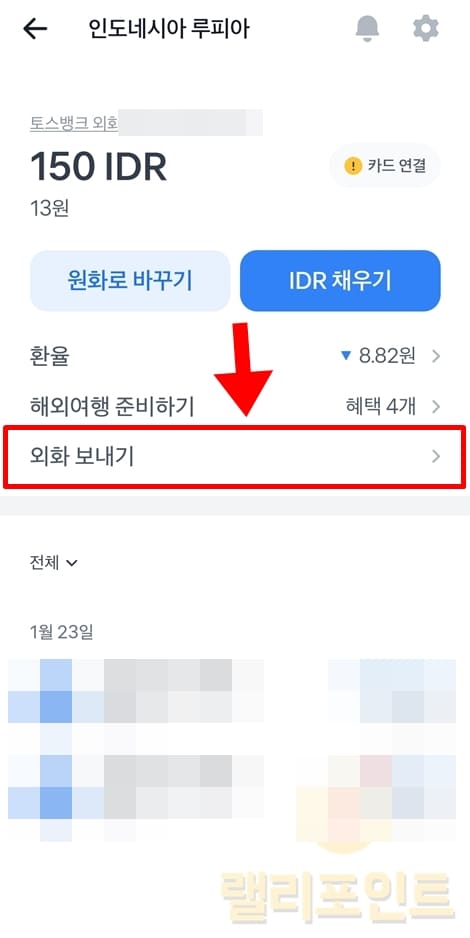Viewport: 470px width, 938px height.
Task: Open the 환율 row chevron
Action: 436,357
